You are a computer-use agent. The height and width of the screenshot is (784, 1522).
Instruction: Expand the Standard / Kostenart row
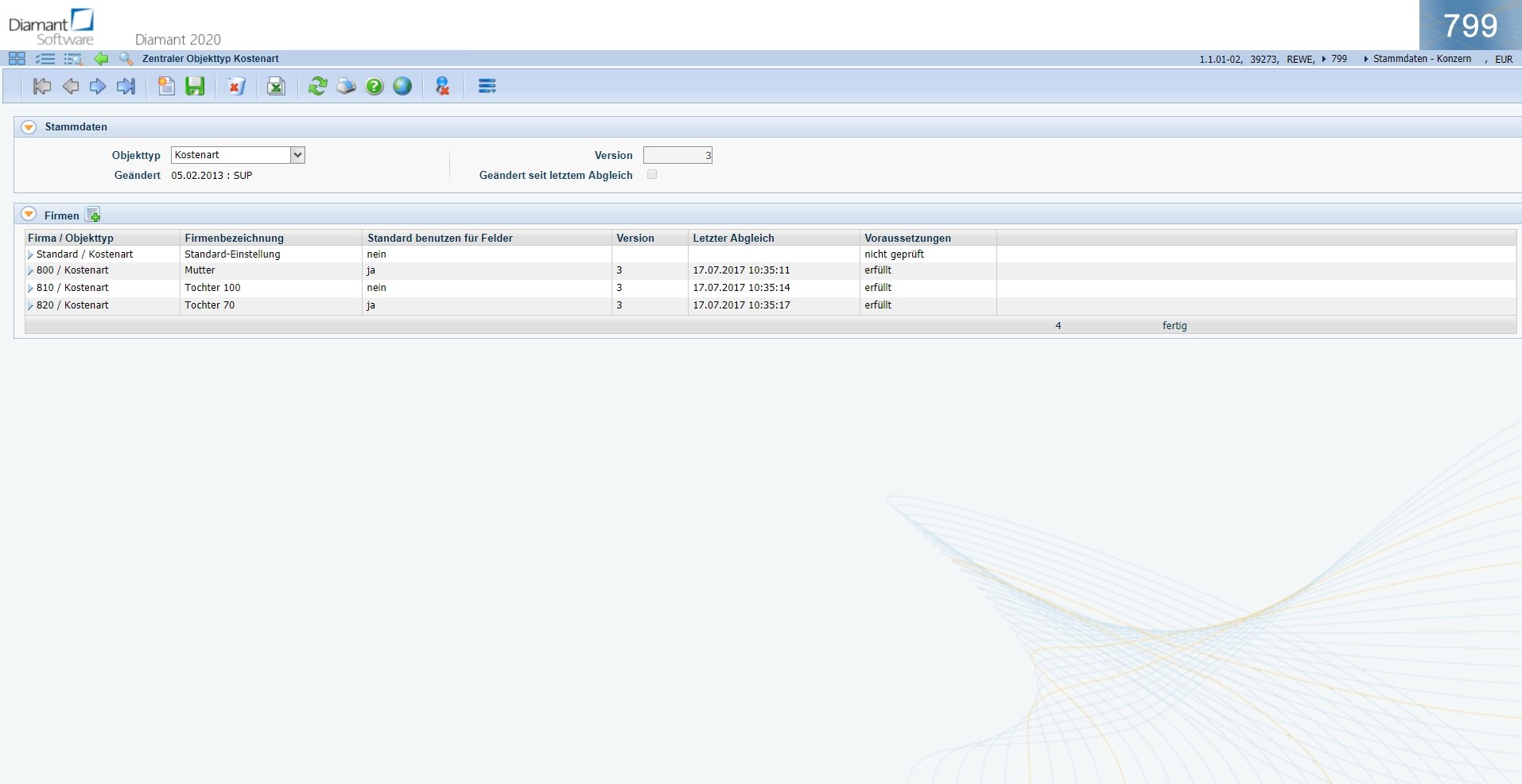pyautogui.click(x=30, y=255)
